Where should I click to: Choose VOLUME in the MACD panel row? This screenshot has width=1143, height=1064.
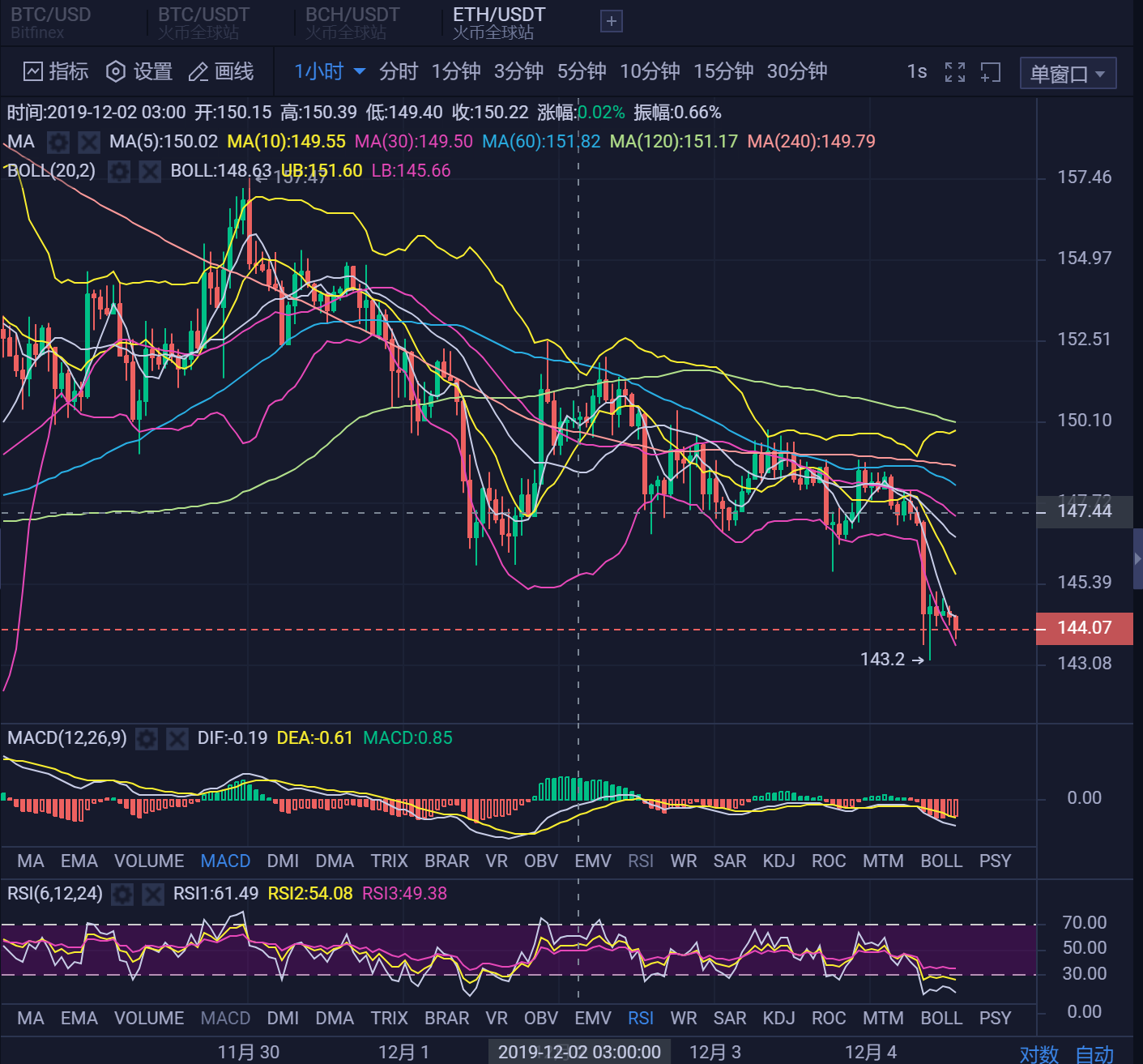point(149,861)
